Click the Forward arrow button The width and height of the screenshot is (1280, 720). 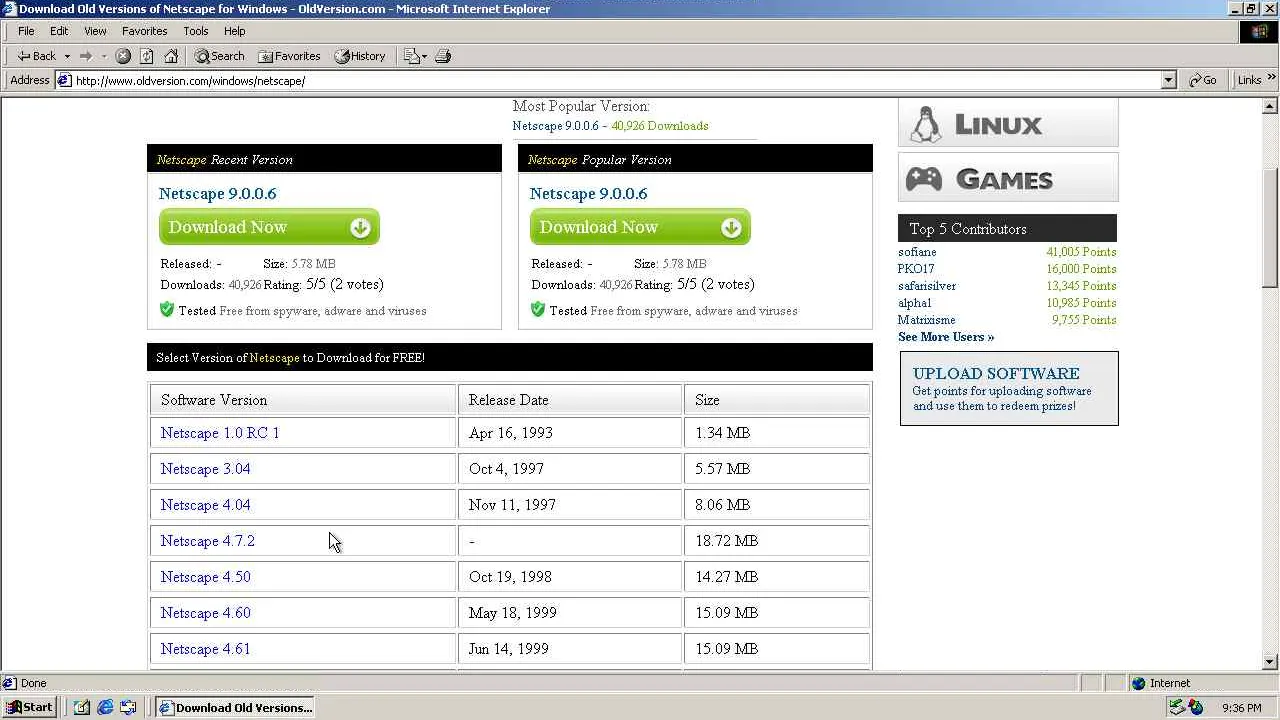tap(86, 56)
